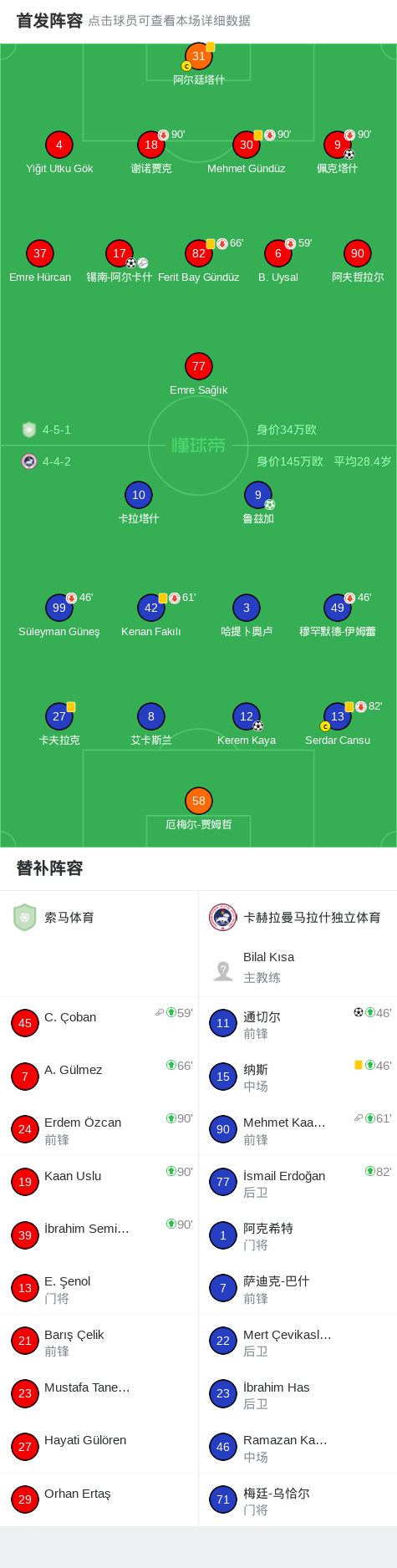Select player 18 谢诺贾克 circle

151,145
